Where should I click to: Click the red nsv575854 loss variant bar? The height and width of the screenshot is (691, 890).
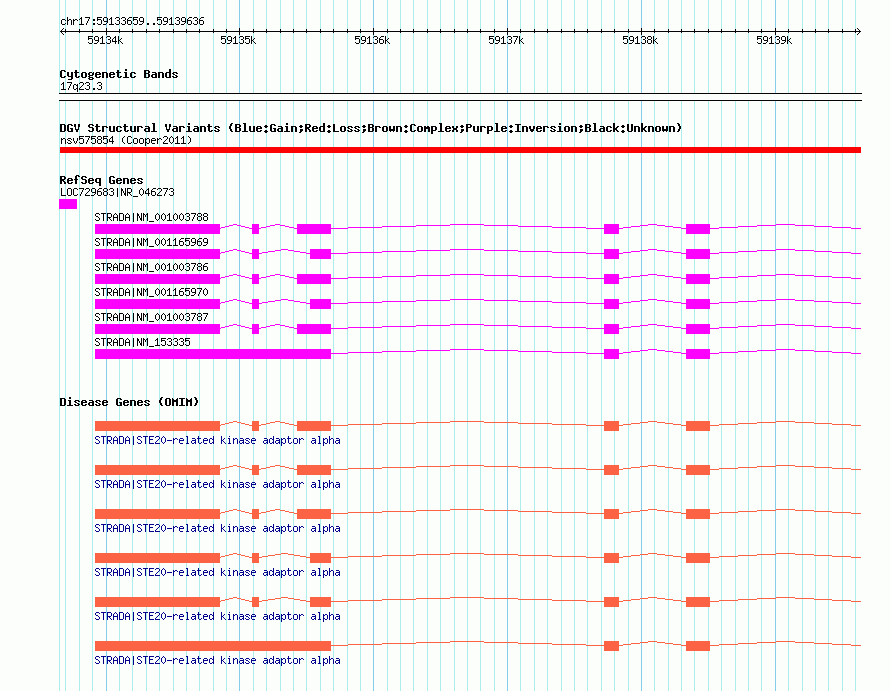460,150
